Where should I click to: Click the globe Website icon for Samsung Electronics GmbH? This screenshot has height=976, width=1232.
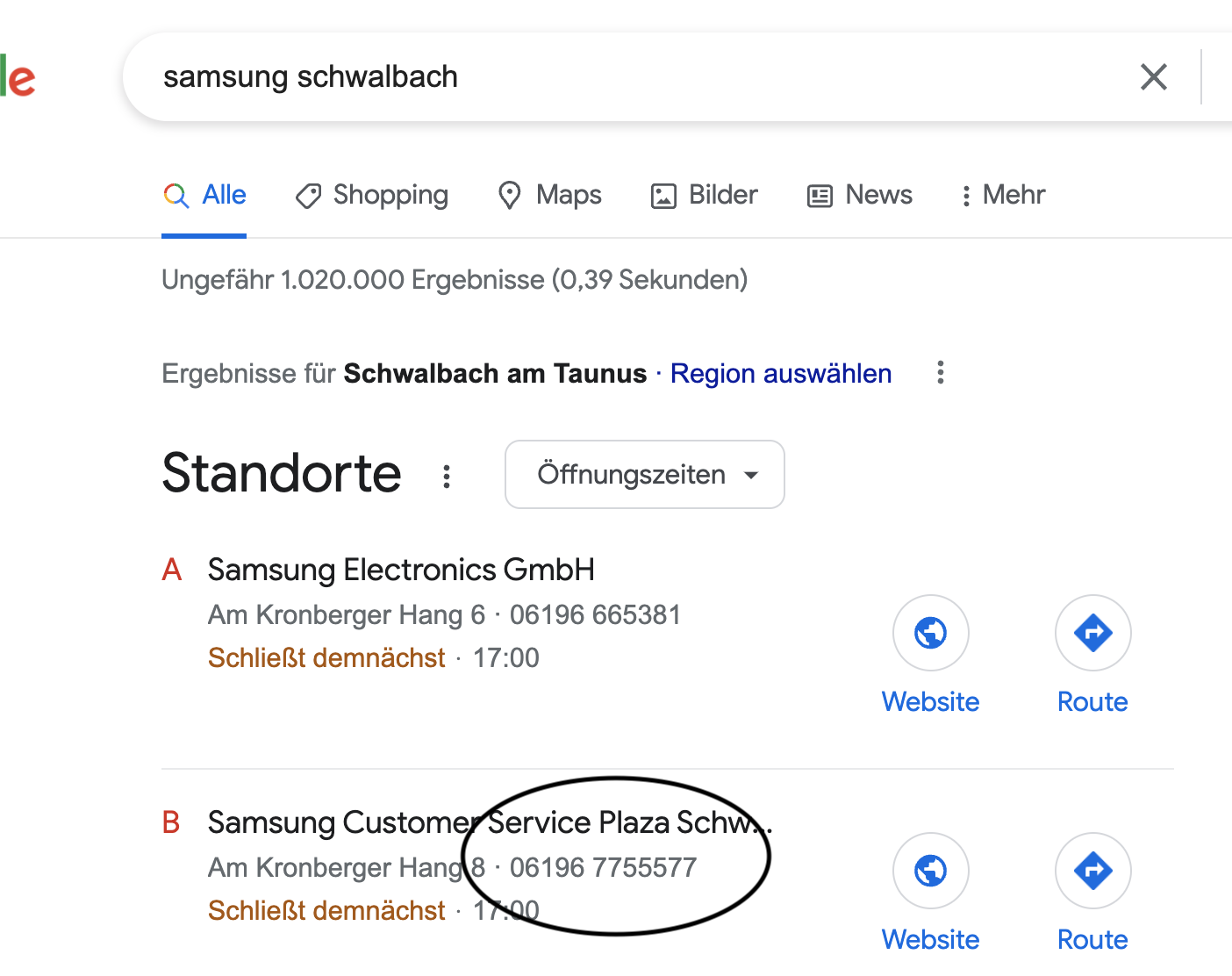coord(930,633)
